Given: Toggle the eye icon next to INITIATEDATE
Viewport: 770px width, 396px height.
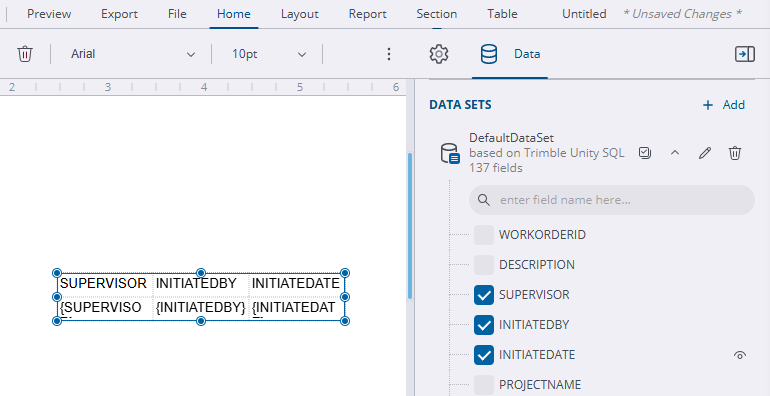Looking at the screenshot, I should coord(740,355).
